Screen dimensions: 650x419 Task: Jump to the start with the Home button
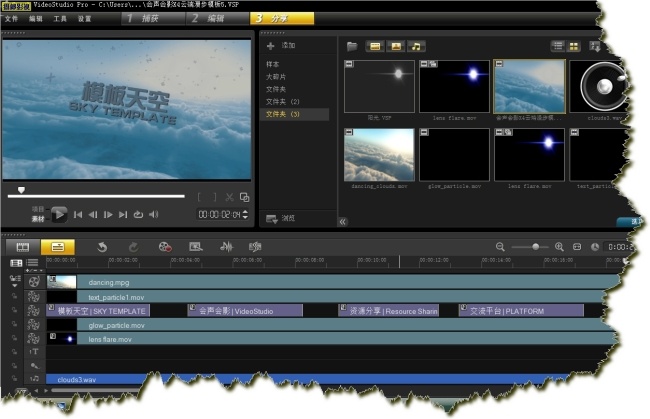pyautogui.click(x=78, y=214)
